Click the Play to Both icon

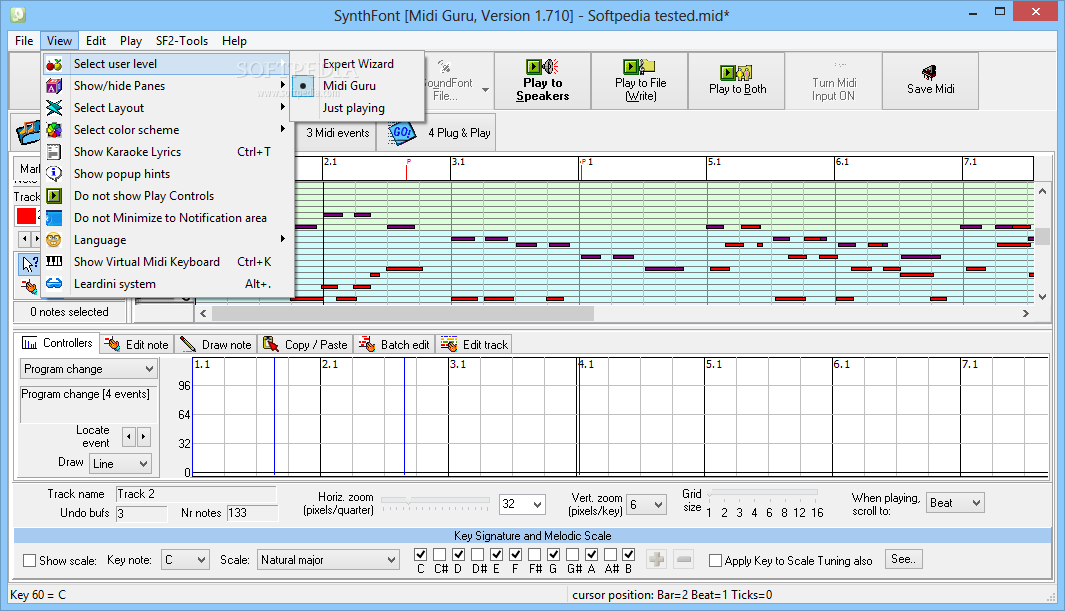[736, 72]
